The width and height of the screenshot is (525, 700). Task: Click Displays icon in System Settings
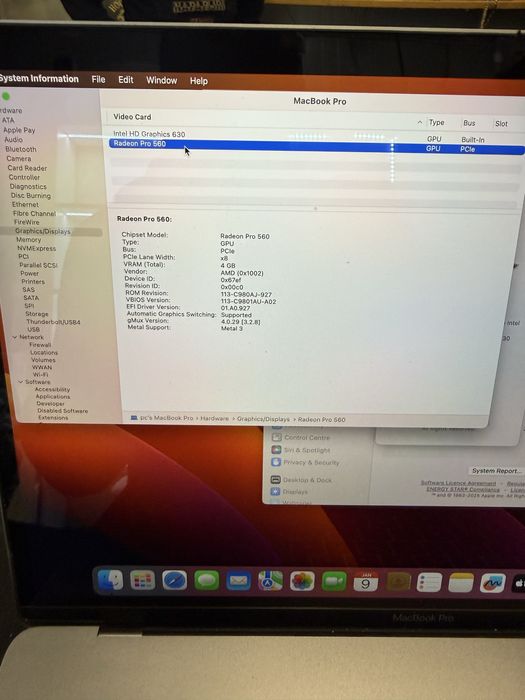[275, 492]
